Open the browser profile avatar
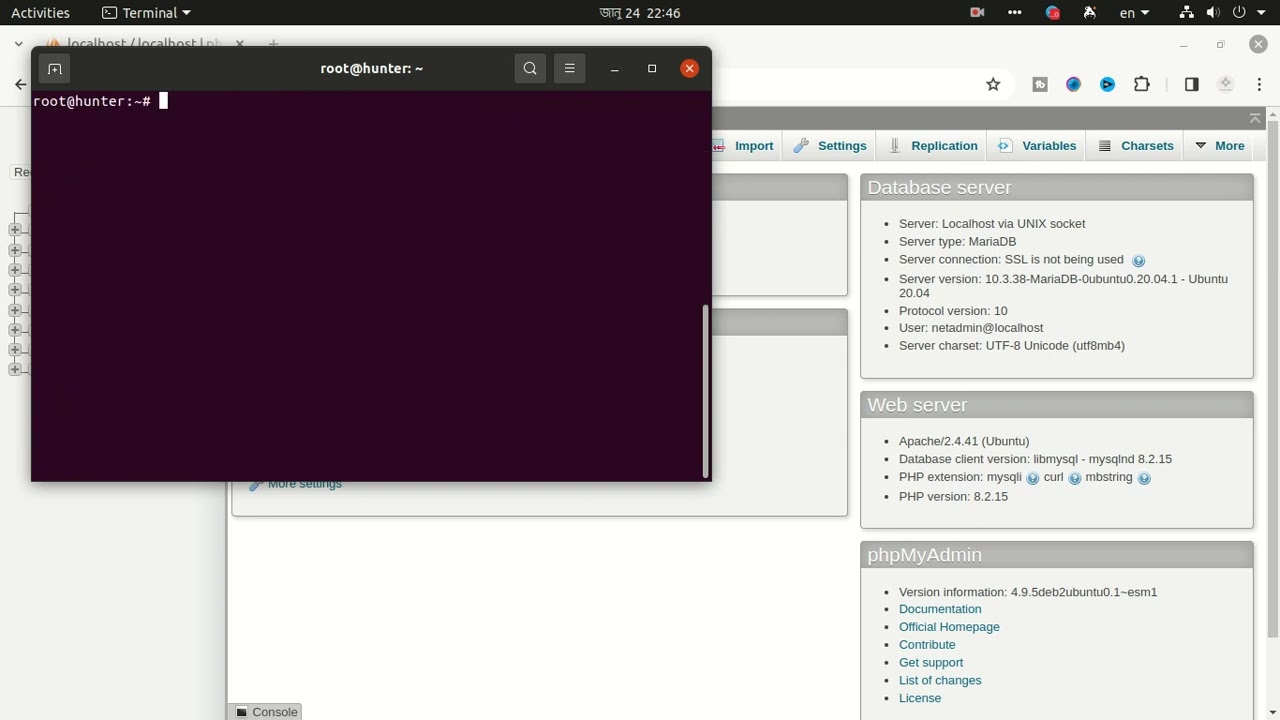1280x720 pixels. click(1226, 85)
